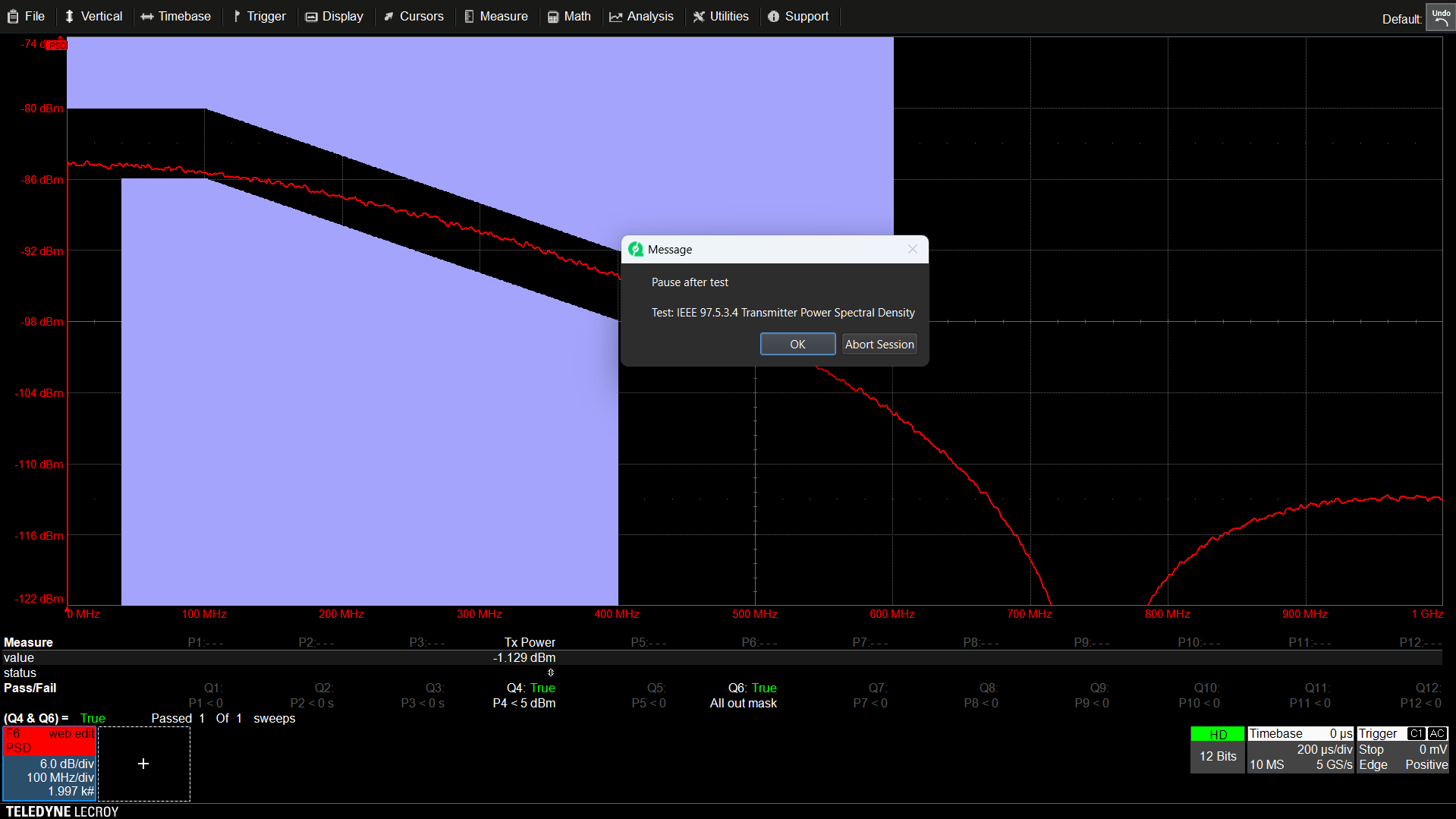Open the File menu
This screenshot has height=819, width=1456.
click(x=27, y=16)
